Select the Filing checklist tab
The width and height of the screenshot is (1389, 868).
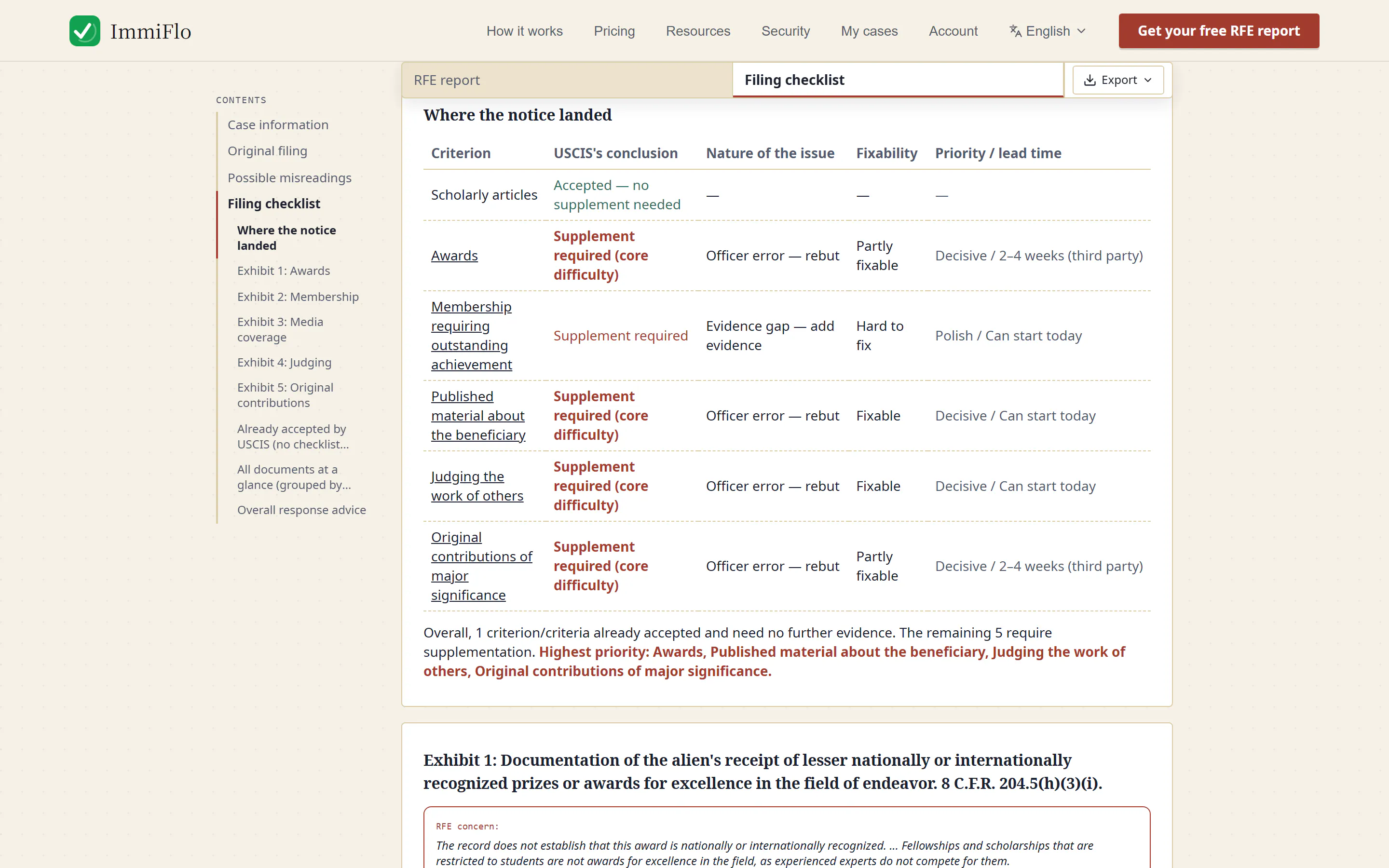coord(898,81)
